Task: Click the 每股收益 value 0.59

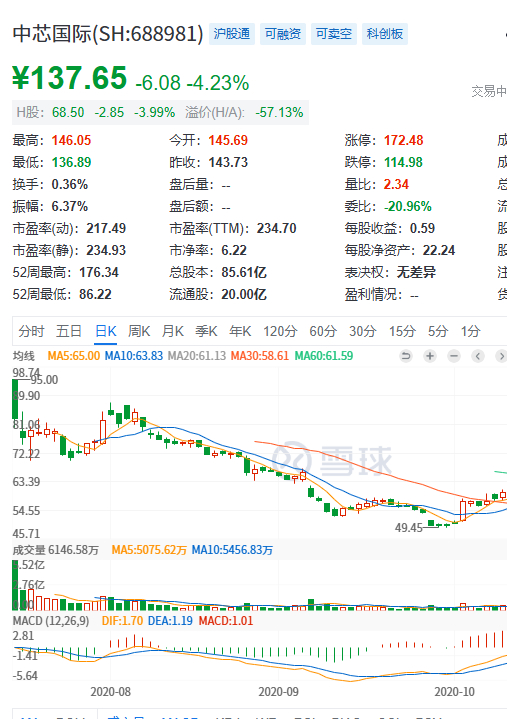Action: tap(423, 228)
